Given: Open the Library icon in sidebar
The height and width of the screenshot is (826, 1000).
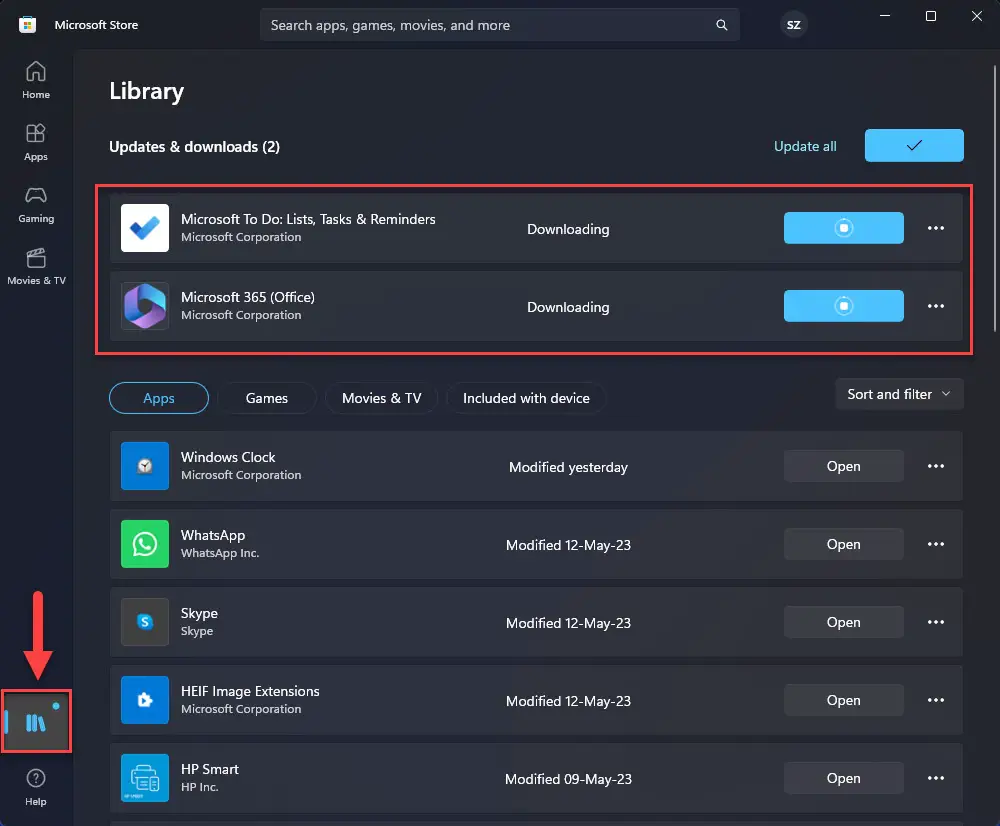Looking at the screenshot, I should point(36,722).
